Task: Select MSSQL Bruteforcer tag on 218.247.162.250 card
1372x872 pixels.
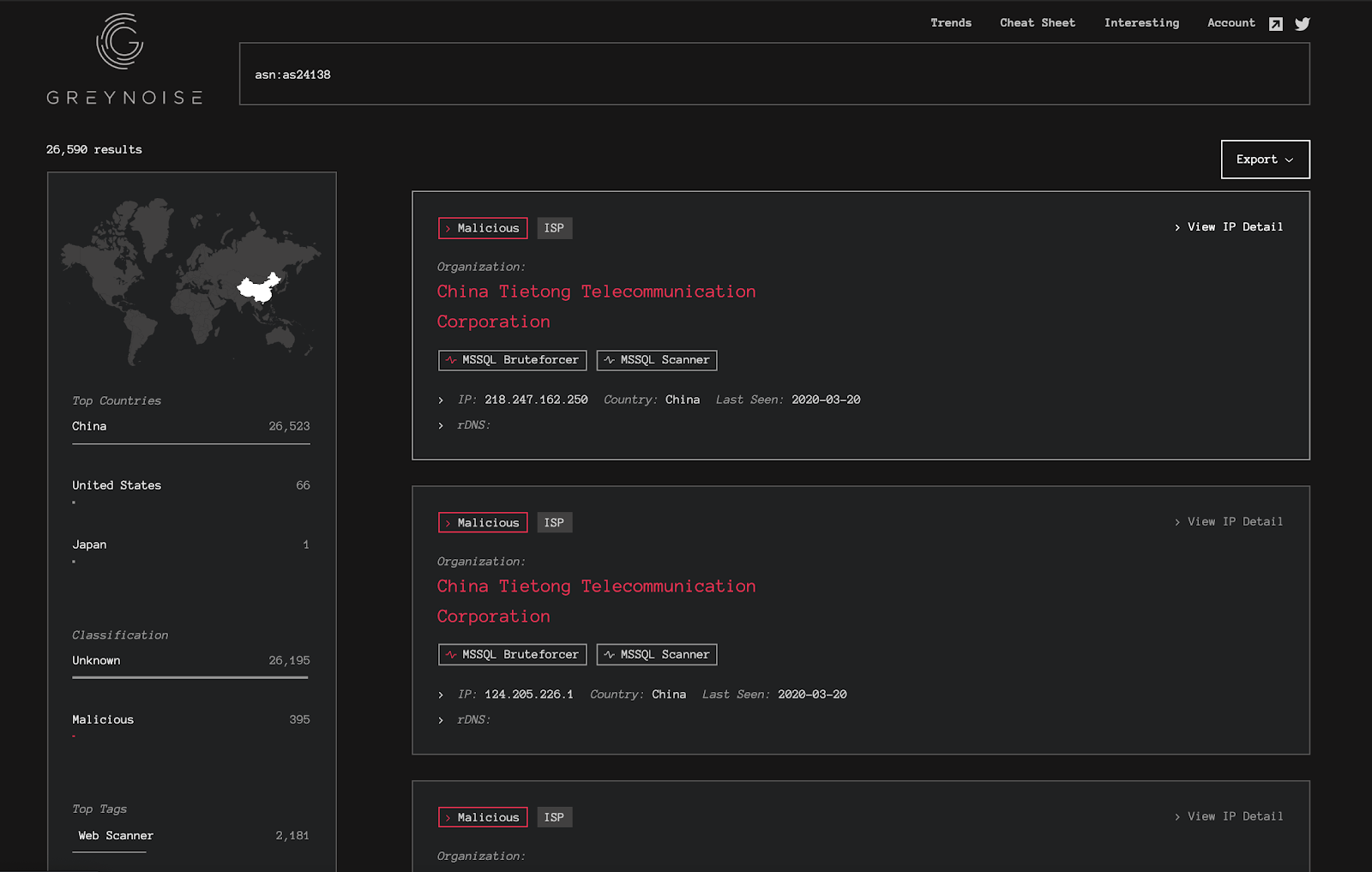Action: [513, 360]
